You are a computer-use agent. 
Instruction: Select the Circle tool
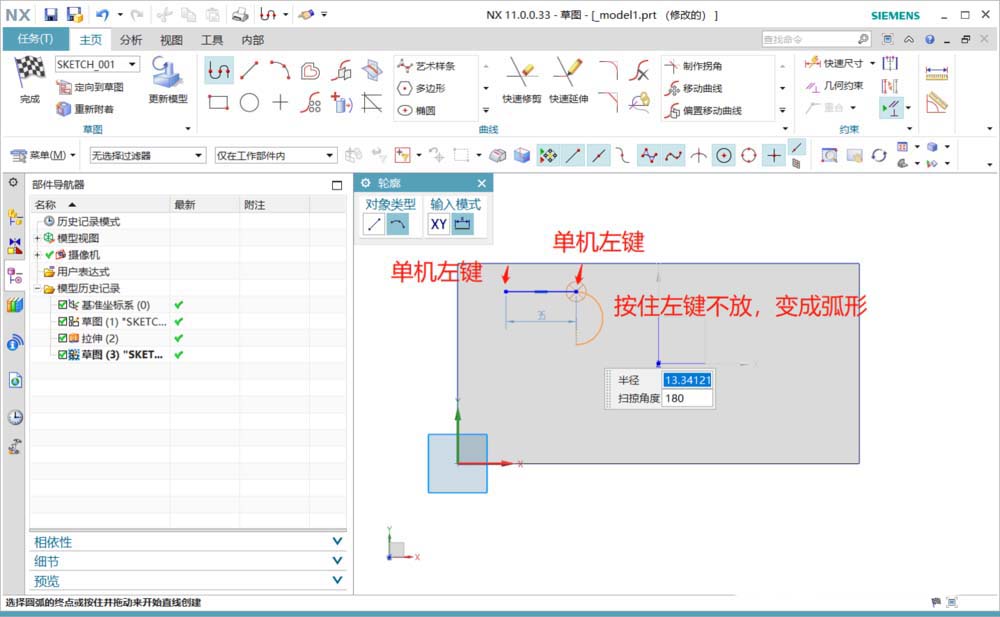tap(249, 102)
